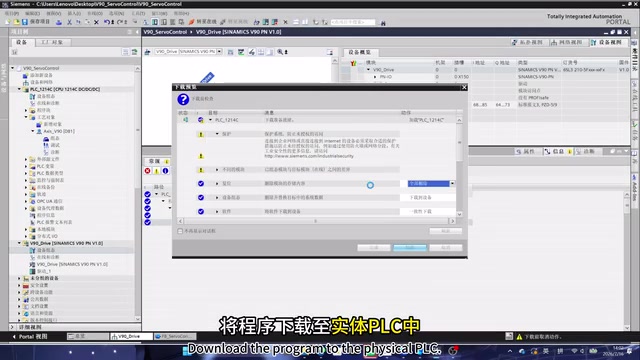
Task: Expand the 不同的模块 row in dialog
Action: pyautogui.click(x=217, y=169)
